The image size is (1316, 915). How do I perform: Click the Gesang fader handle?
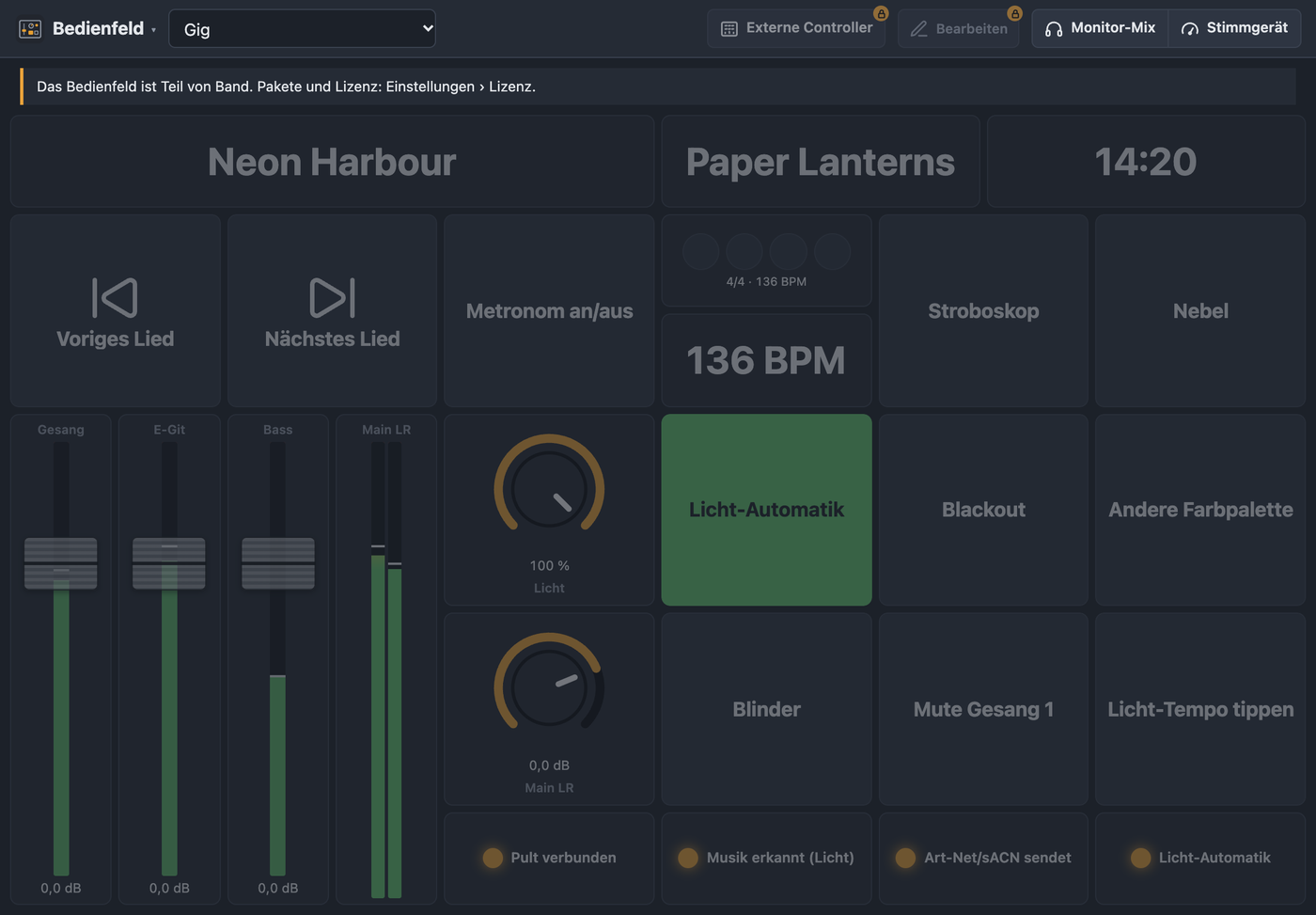[x=61, y=563]
